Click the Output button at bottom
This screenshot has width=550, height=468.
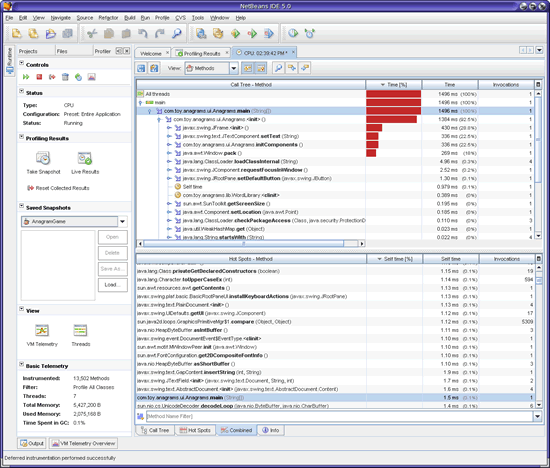click(x=32, y=443)
